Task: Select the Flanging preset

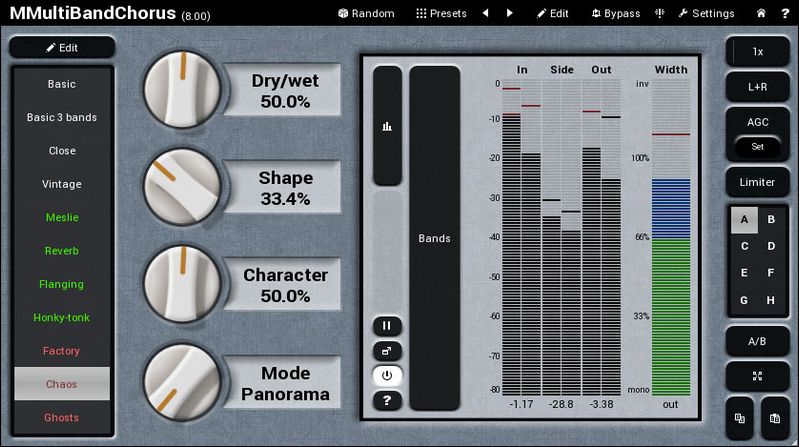Action: tap(62, 284)
